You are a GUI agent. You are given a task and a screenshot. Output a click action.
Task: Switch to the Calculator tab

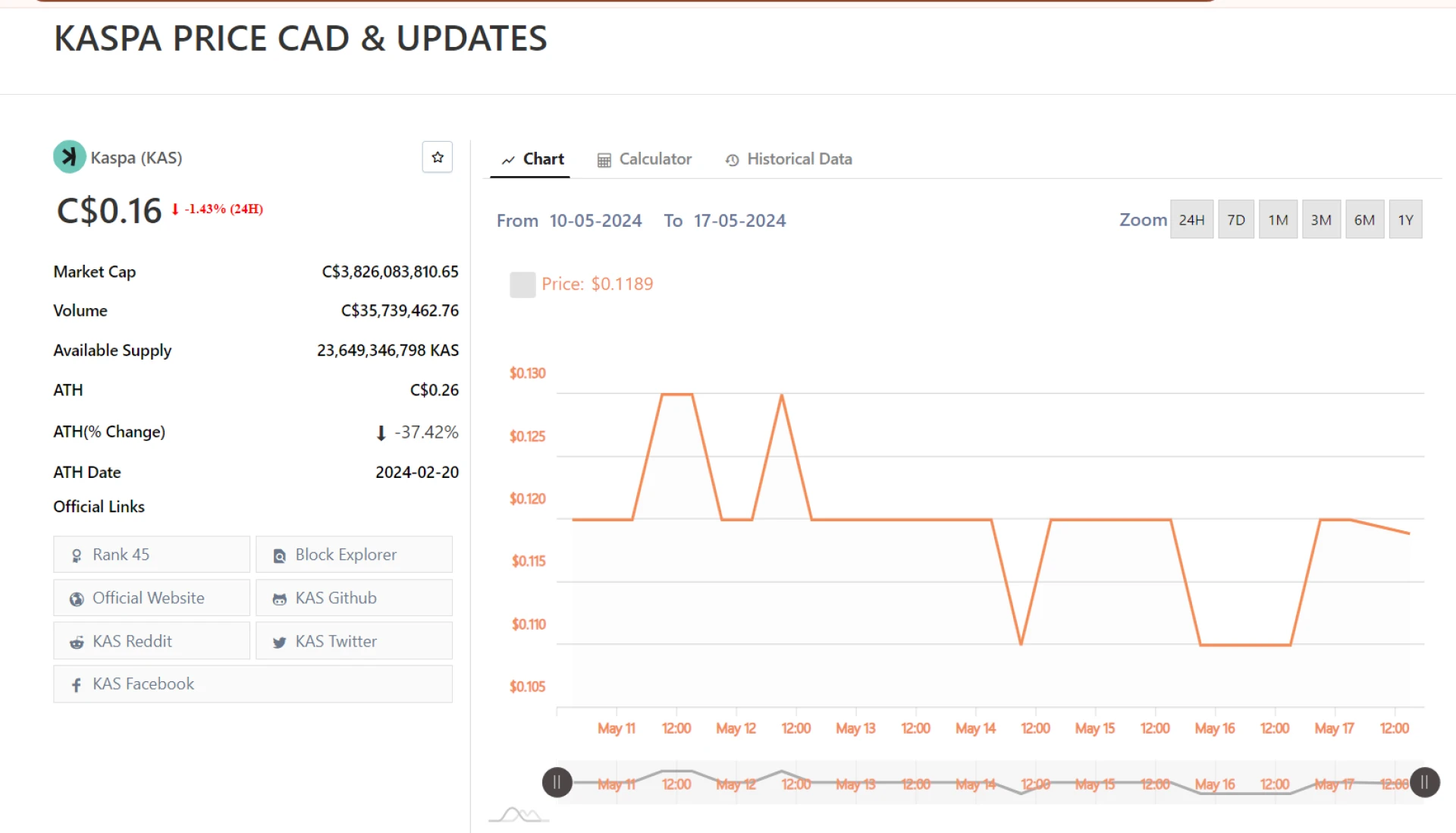coord(645,159)
